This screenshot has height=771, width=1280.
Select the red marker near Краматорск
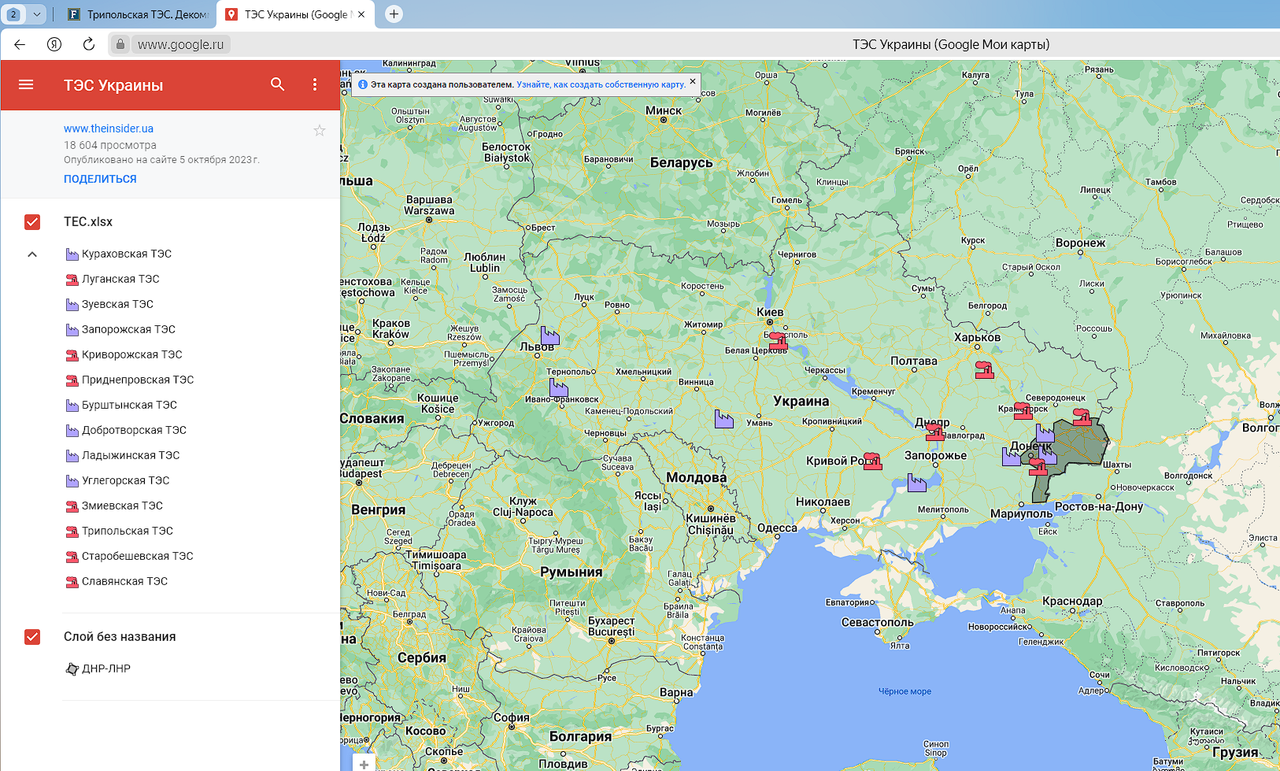[x=1023, y=410]
